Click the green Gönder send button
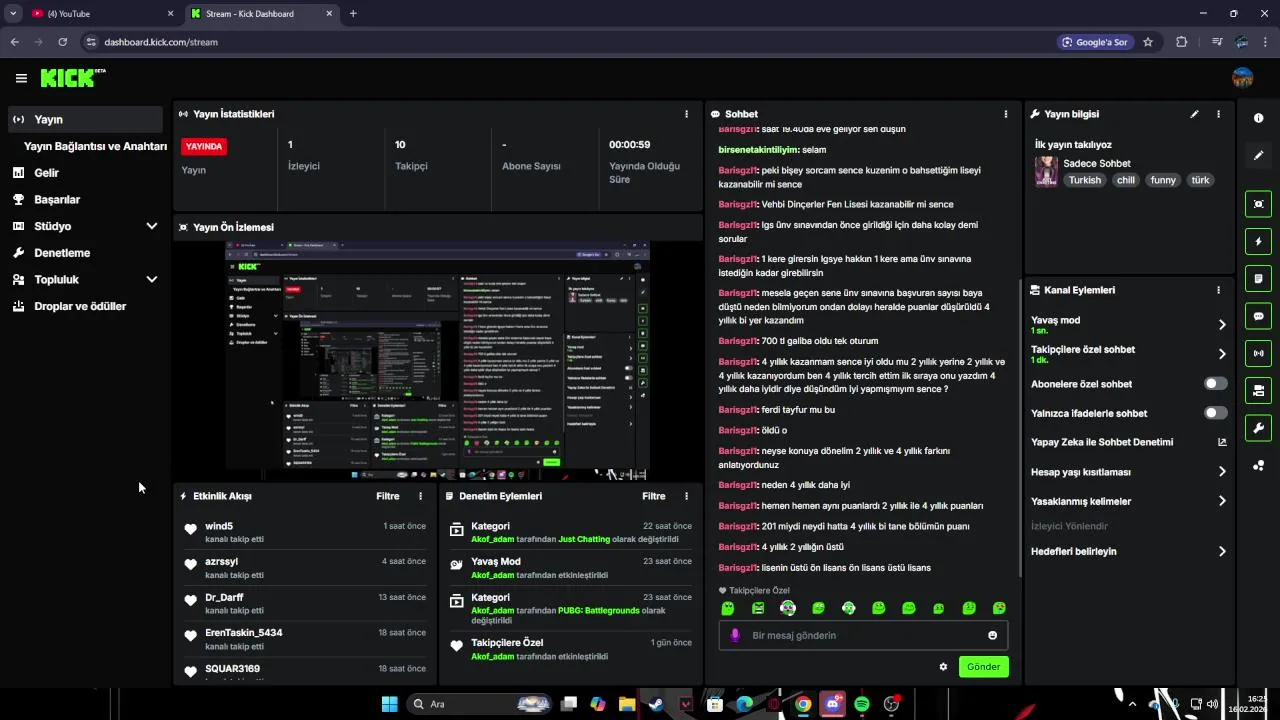The width and height of the screenshot is (1280, 720). click(x=983, y=667)
